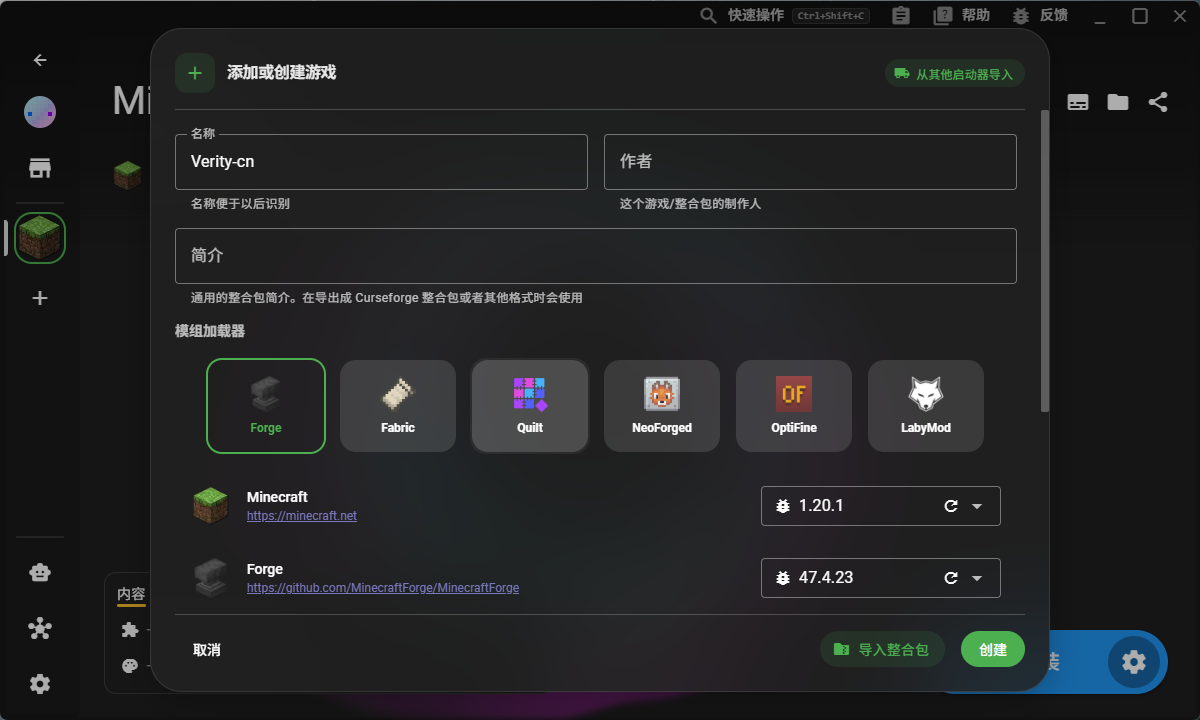Click the bug icon beside 47.4.23

(783, 578)
